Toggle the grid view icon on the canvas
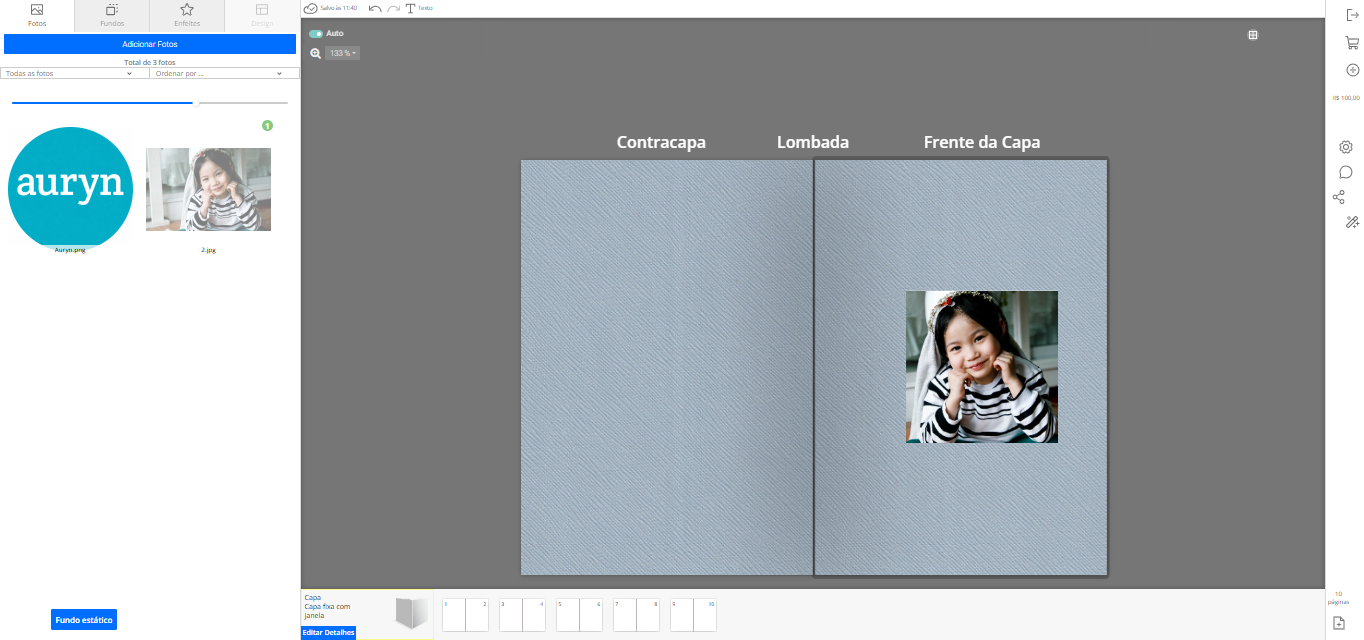The width and height of the screenshot is (1364, 640). [1253, 35]
